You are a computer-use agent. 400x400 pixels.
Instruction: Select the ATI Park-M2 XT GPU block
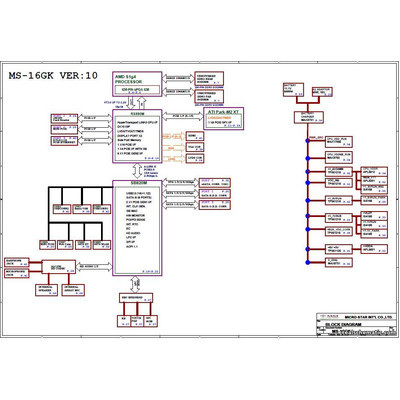click(x=224, y=119)
